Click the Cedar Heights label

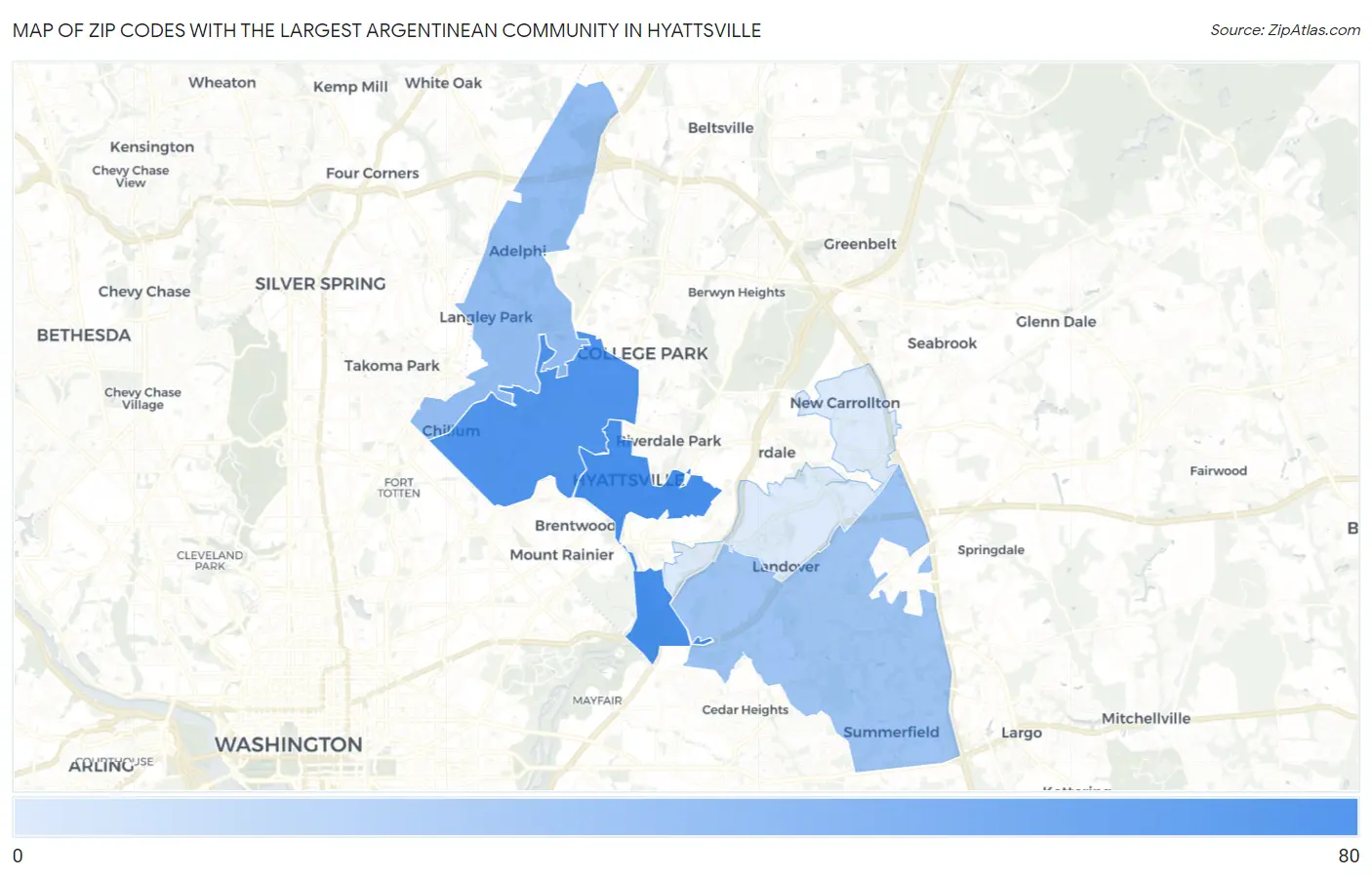(745, 710)
